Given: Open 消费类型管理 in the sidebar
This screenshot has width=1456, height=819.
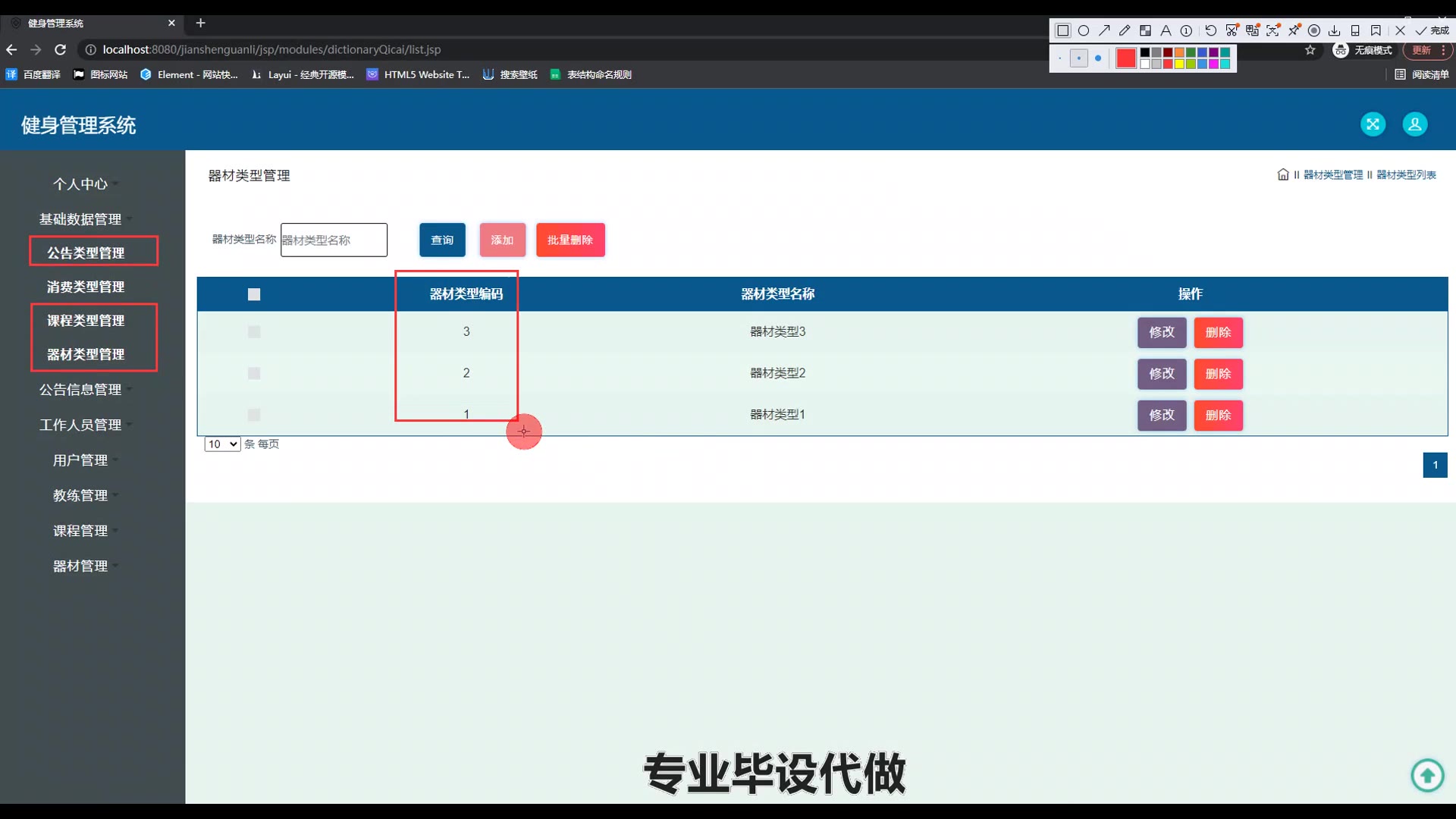Looking at the screenshot, I should 86,287.
